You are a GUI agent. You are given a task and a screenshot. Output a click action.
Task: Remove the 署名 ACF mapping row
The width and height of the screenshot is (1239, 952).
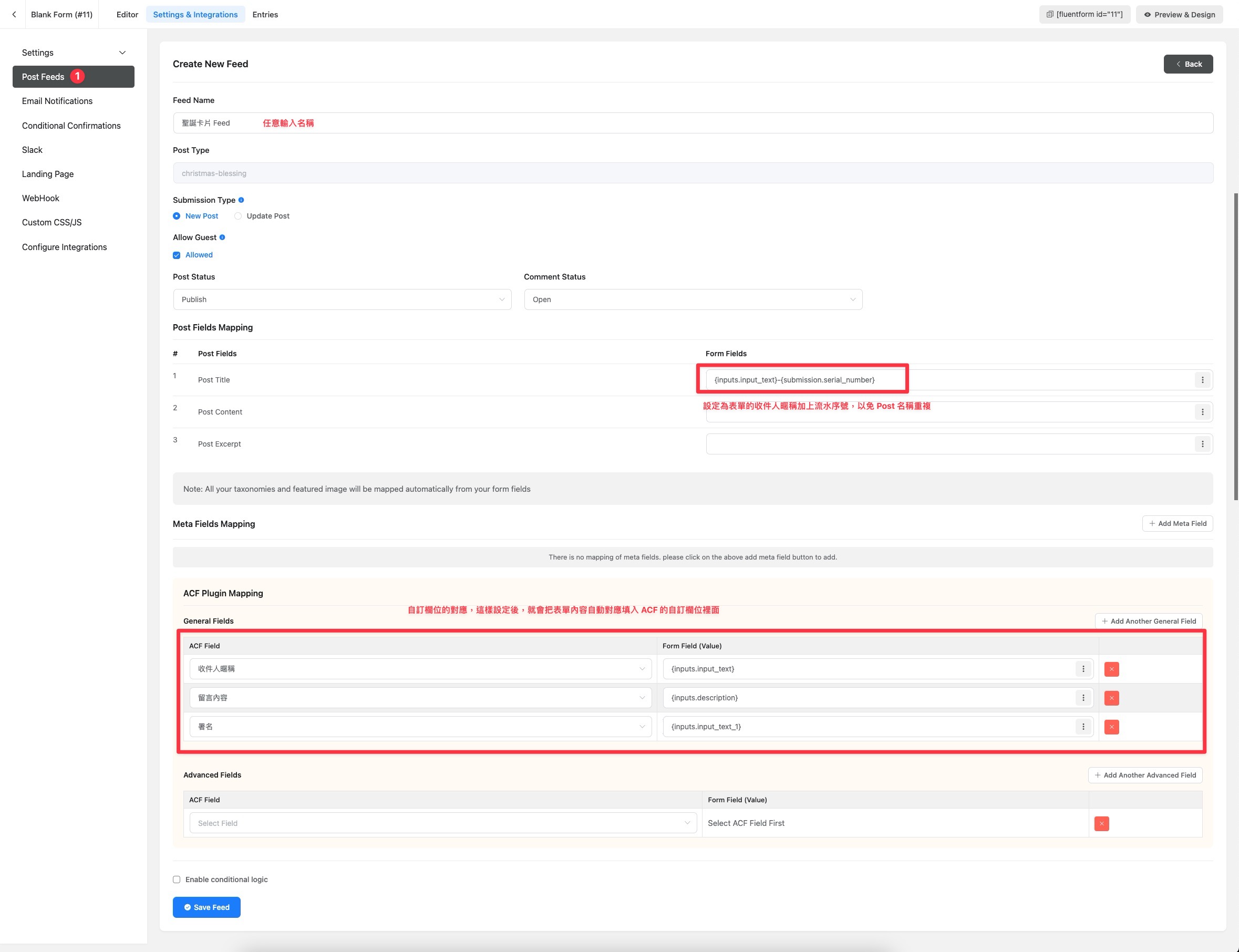pos(1111,727)
